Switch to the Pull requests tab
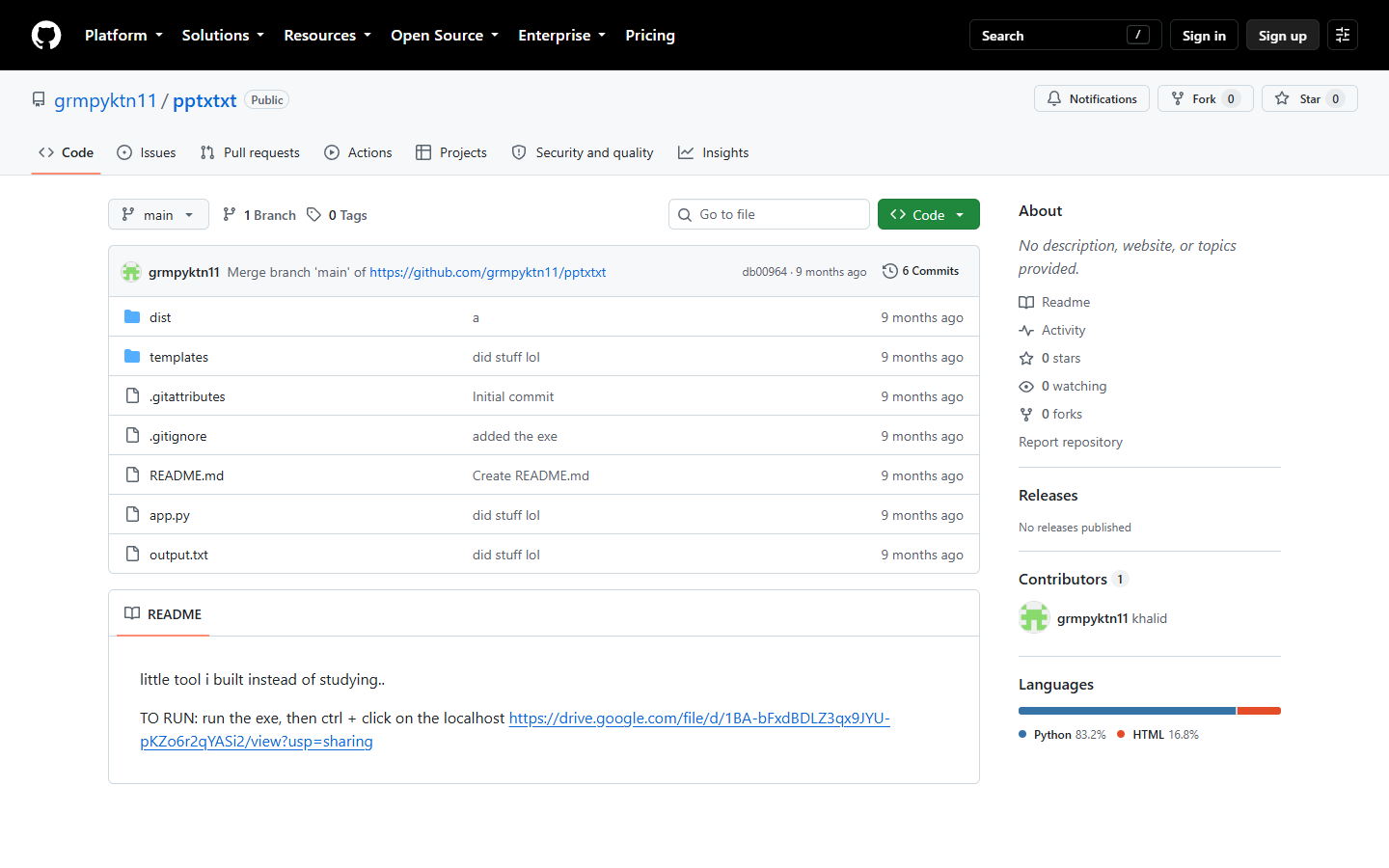The image size is (1389, 868). (x=250, y=152)
